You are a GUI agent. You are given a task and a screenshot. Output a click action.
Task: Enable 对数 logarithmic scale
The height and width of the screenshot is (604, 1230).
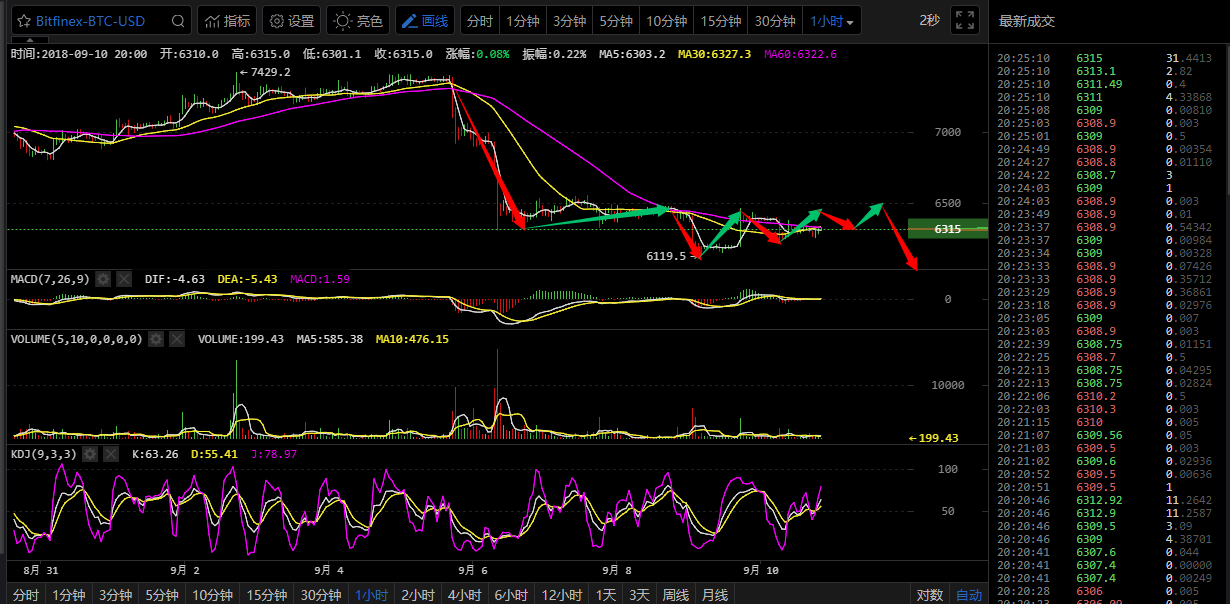[x=929, y=595]
